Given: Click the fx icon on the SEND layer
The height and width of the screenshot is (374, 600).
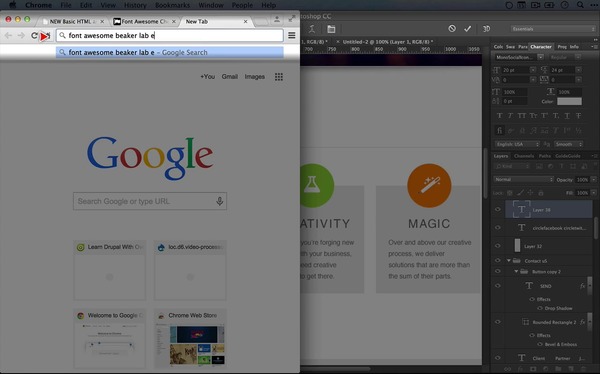Looking at the screenshot, I should (x=582, y=286).
